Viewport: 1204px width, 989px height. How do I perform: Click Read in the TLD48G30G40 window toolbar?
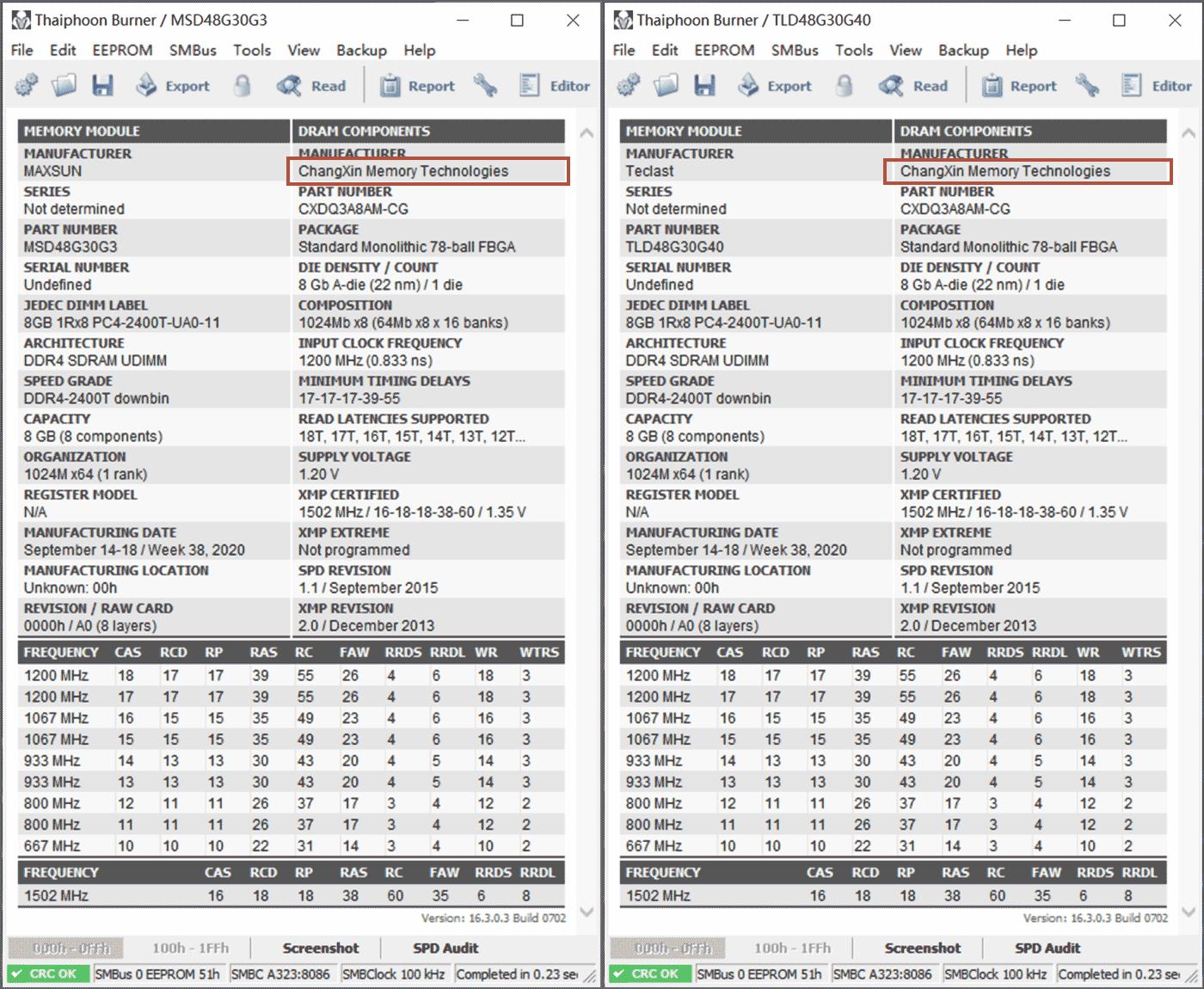[912, 85]
